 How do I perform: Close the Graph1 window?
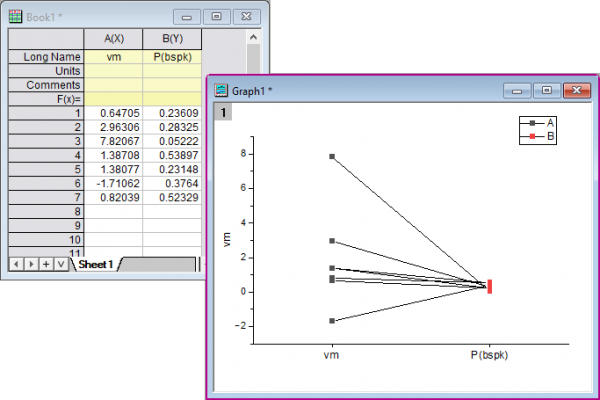[x=577, y=91]
